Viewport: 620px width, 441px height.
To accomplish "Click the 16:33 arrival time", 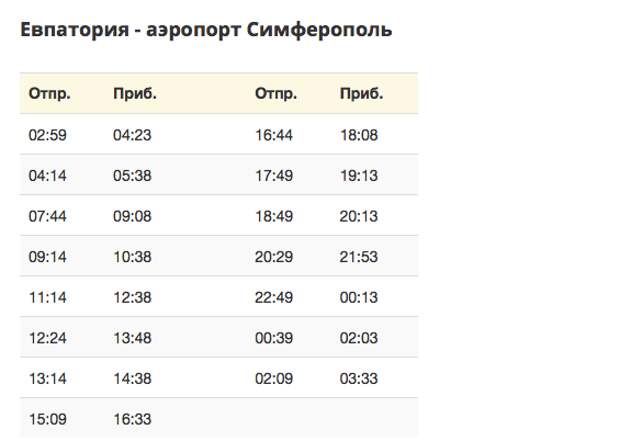I will pyautogui.click(x=132, y=419).
